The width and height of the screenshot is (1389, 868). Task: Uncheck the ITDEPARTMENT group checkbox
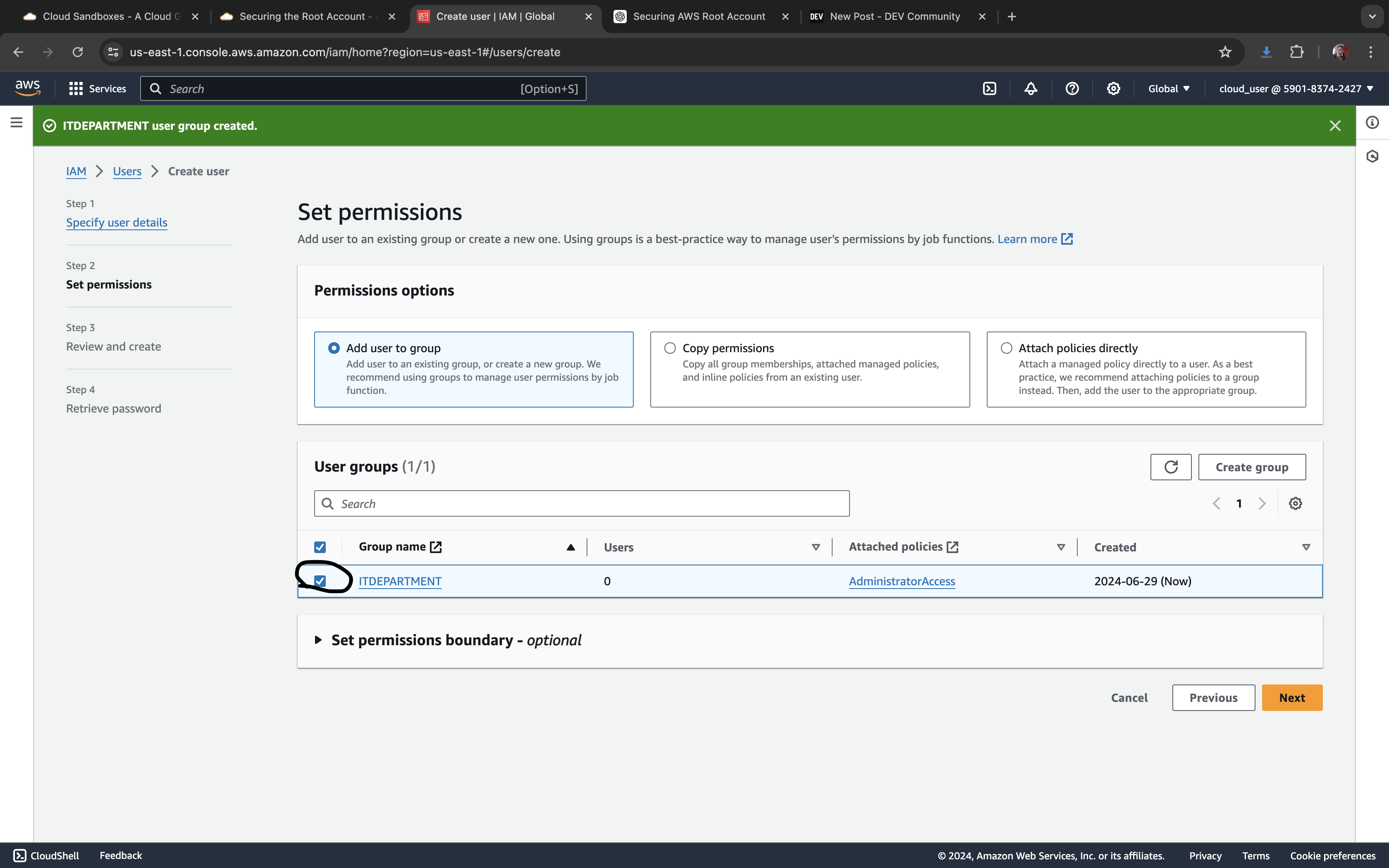[320, 581]
